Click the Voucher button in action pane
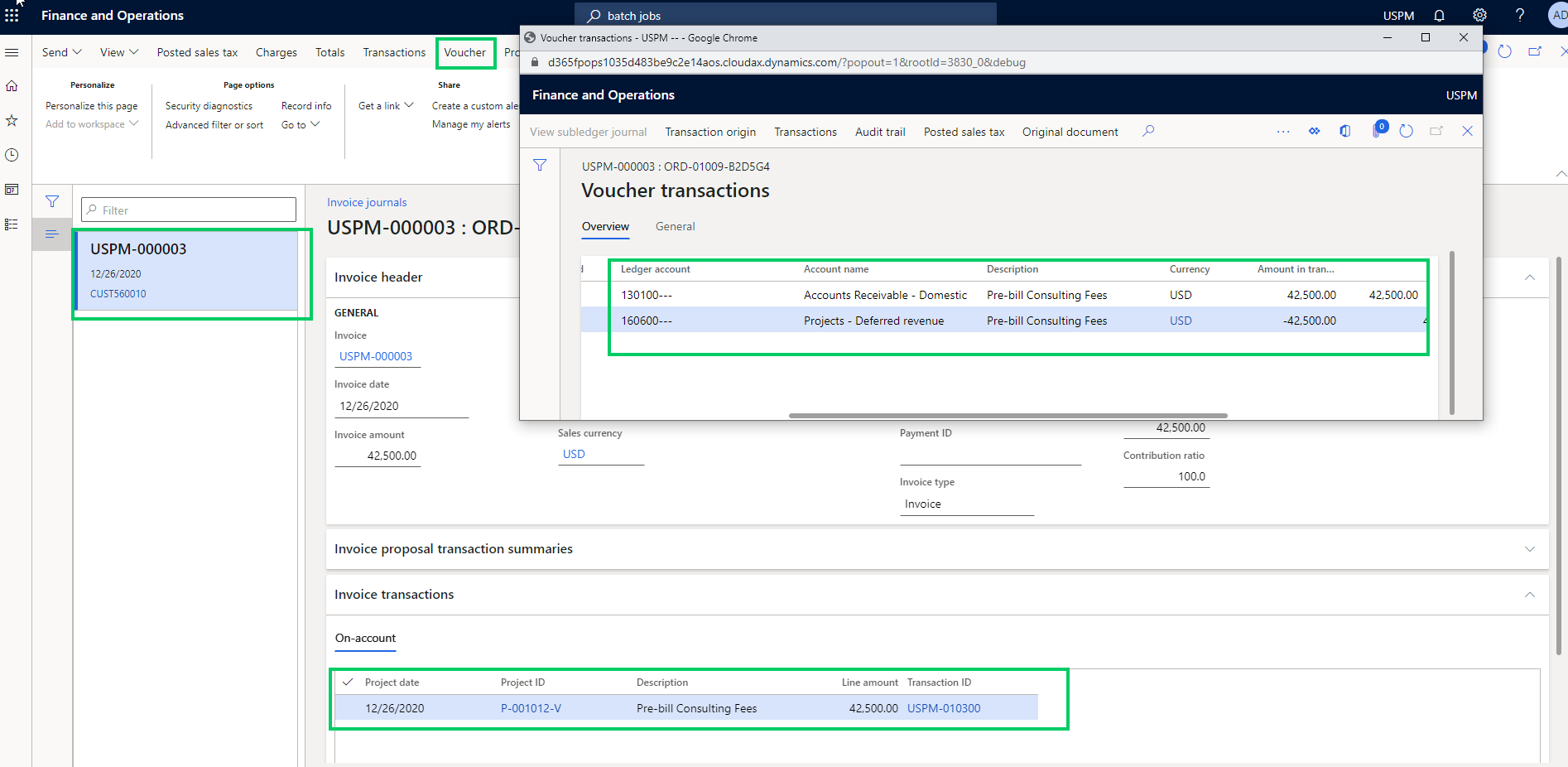Screen dimensions: 1568x767 pos(464,52)
